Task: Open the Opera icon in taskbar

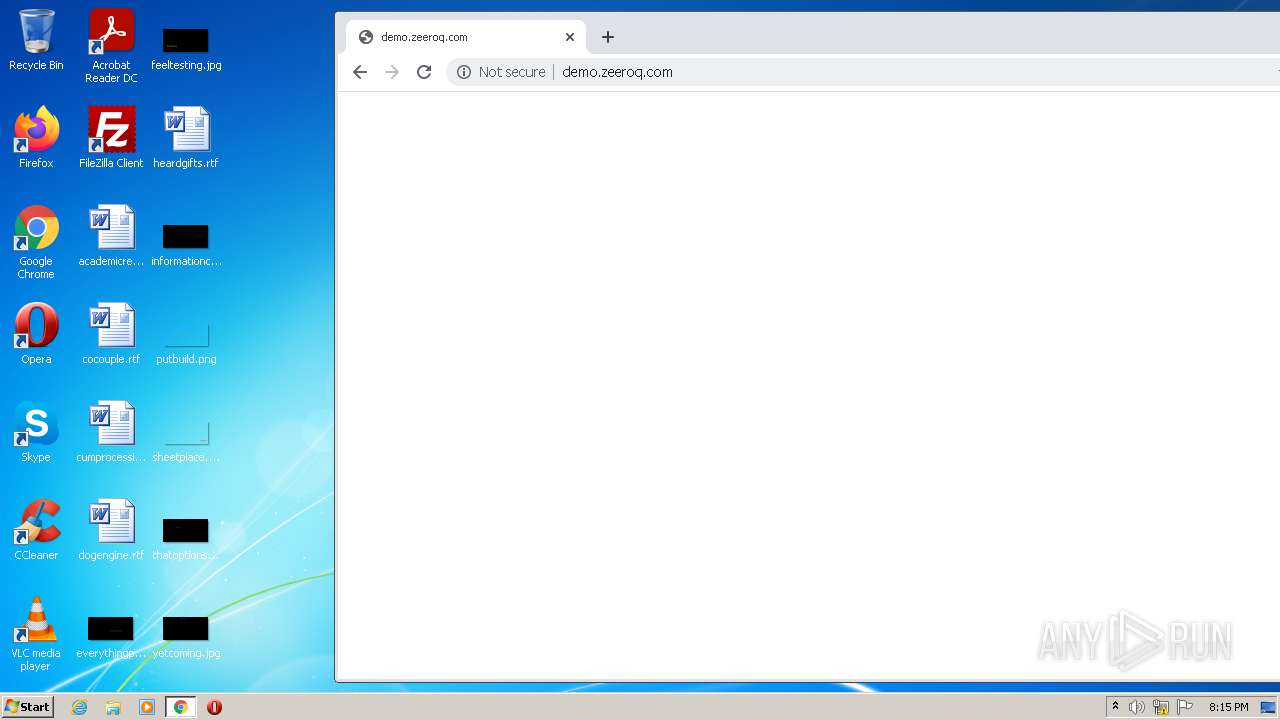Action: point(214,707)
